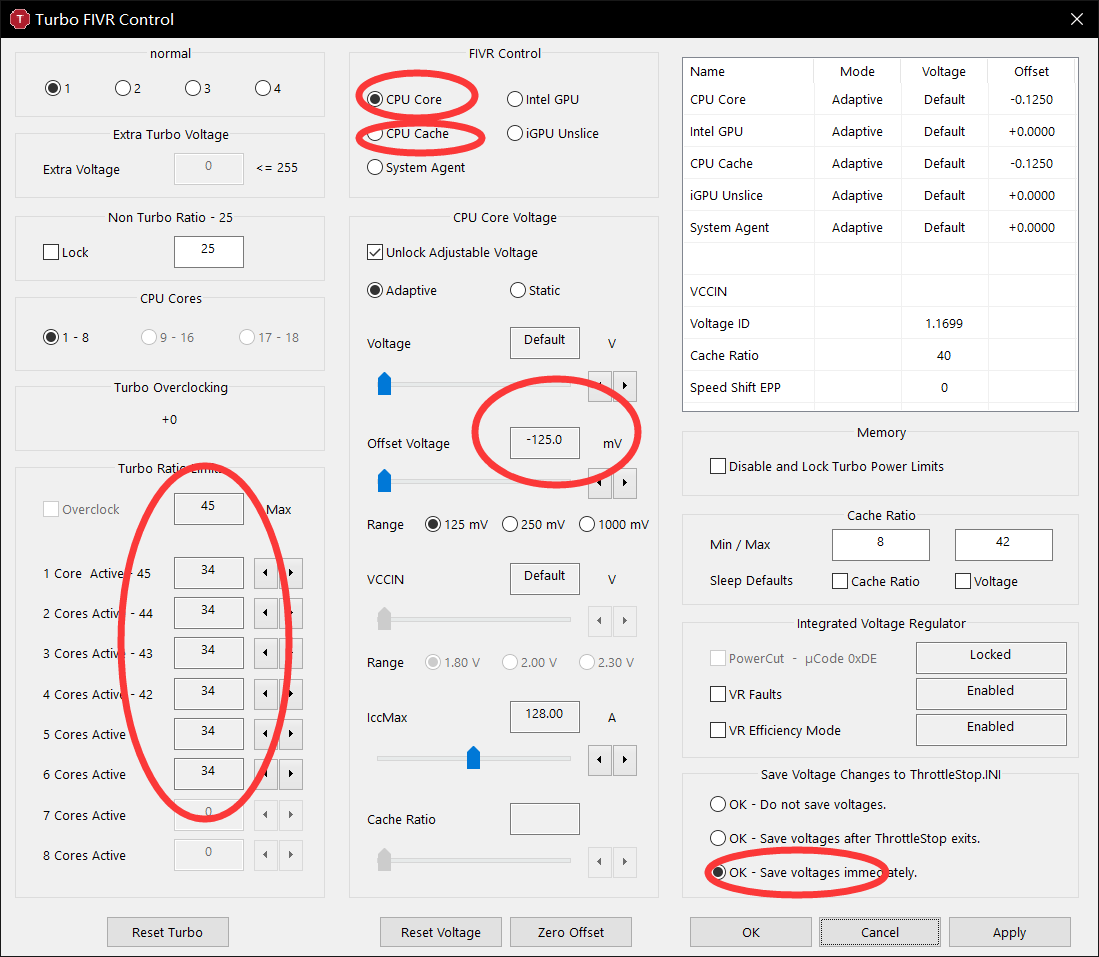The width and height of the screenshot is (1099, 957).
Task: Click VR Efficiency Mode Enabled button
Action: coord(991,728)
